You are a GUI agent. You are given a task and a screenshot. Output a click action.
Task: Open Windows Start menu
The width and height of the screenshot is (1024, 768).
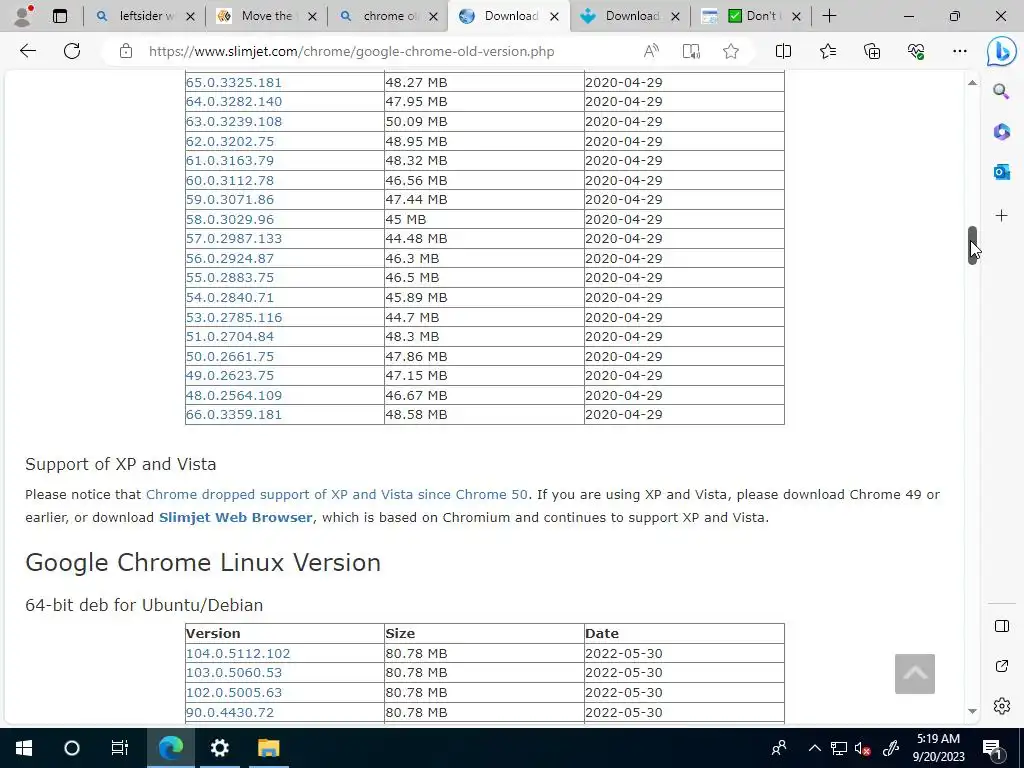pos(24,748)
